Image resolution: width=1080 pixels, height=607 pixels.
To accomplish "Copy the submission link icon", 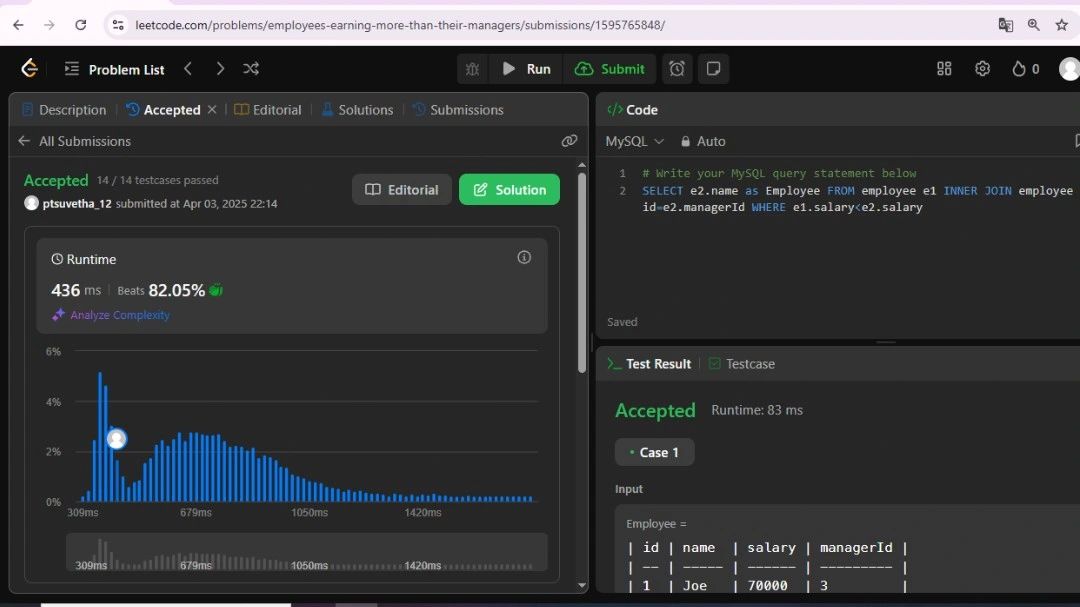I will point(569,141).
